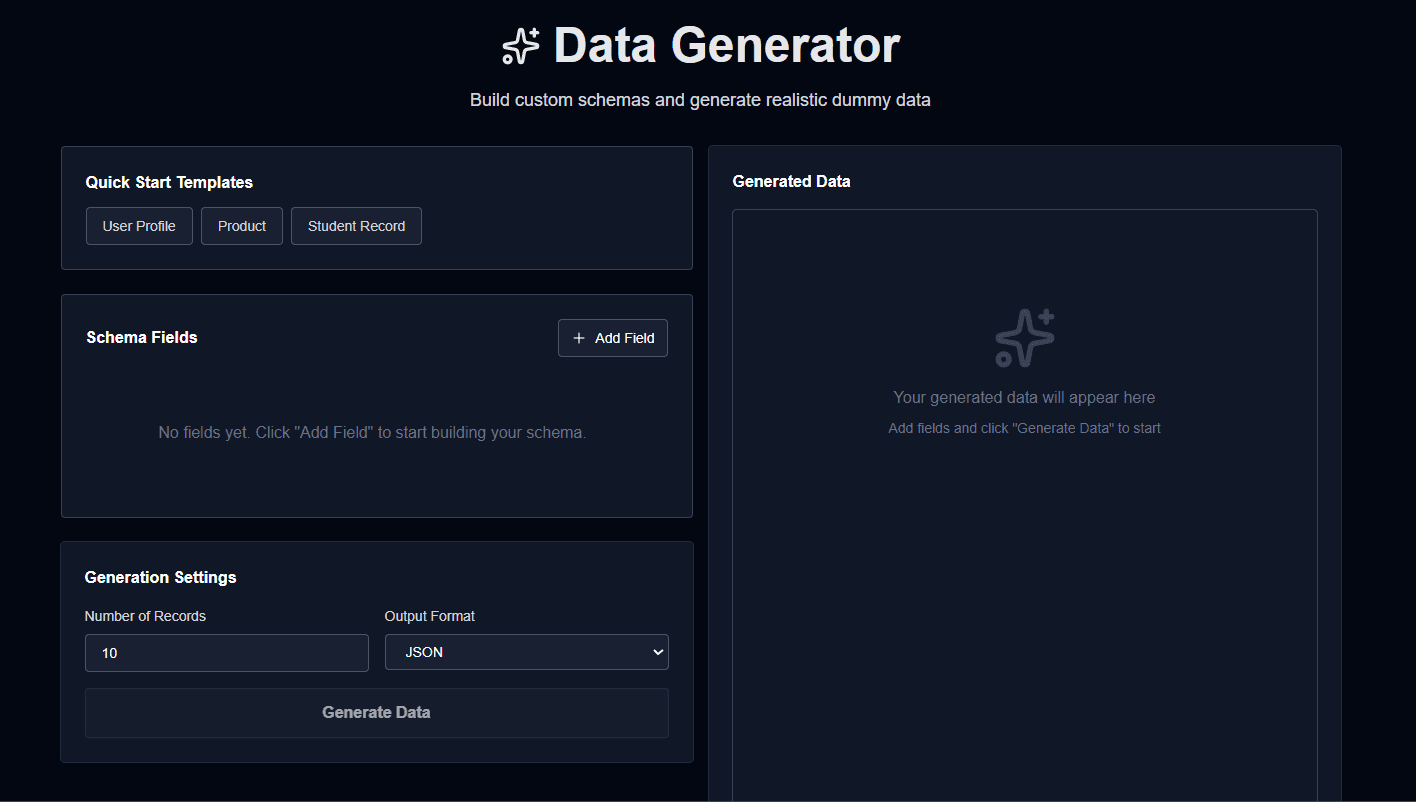Click the Generate Data button
Screen dimensions: 1416x802
click(x=377, y=713)
